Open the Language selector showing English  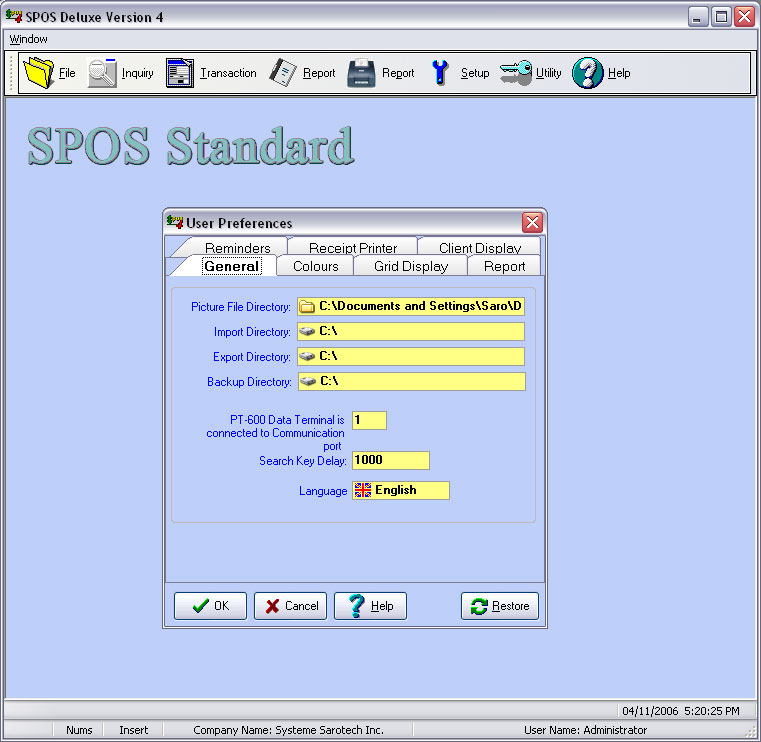(401, 490)
